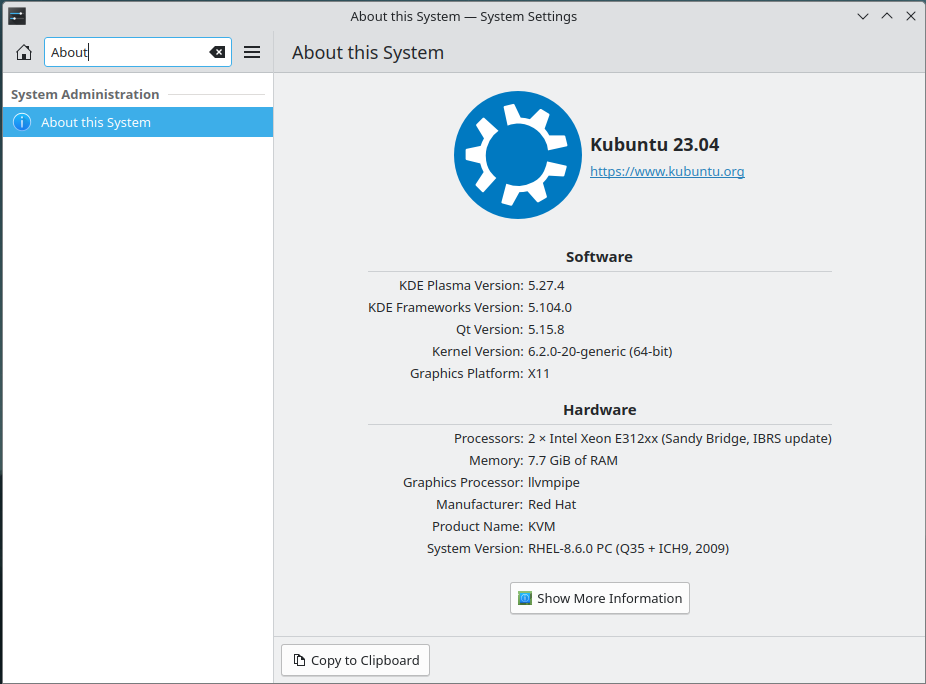Click the clipboard icon on the Copy button

pyautogui.click(x=298, y=660)
